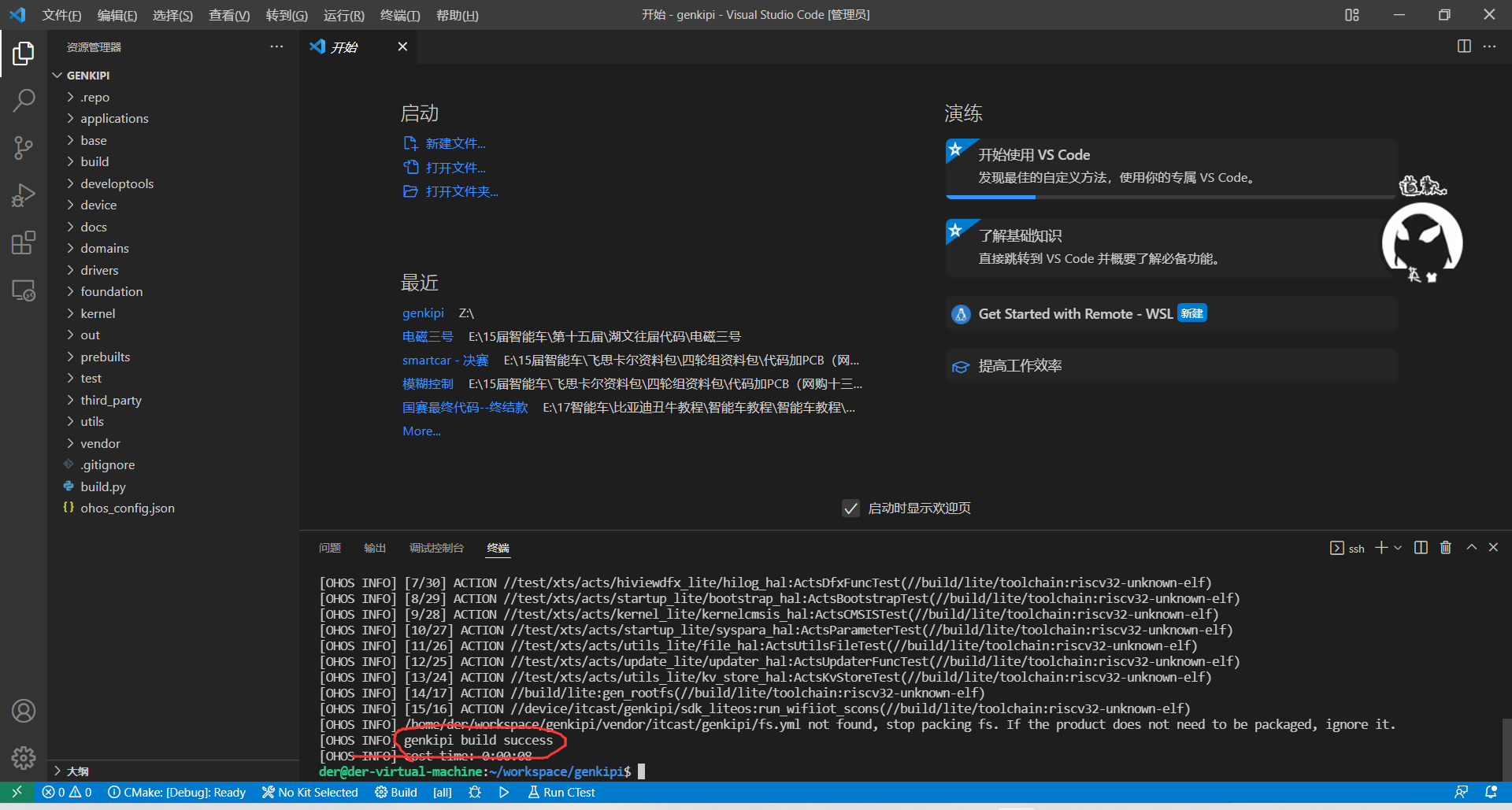Image resolution: width=1512 pixels, height=810 pixels.
Task: Open the terminal profile dropdown next to plus
Action: pos(1397,547)
